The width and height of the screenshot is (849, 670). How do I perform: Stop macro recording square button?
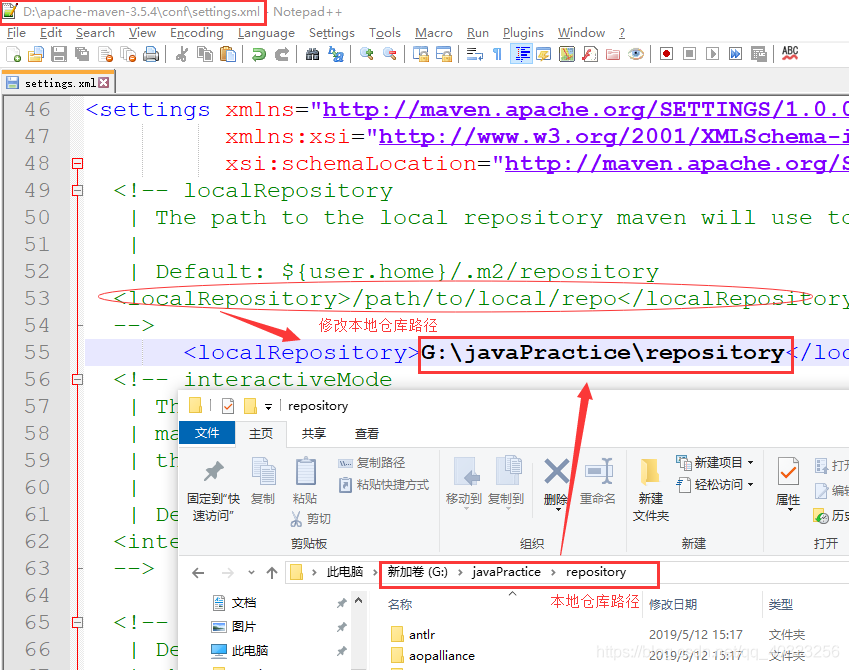pos(689,54)
